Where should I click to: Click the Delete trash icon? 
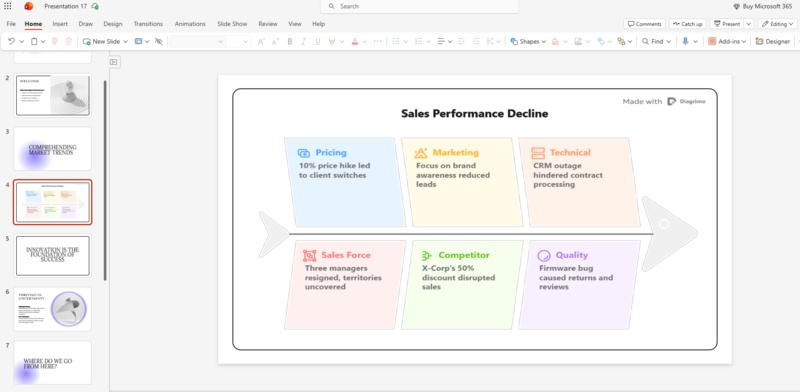(x=68, y=41)
